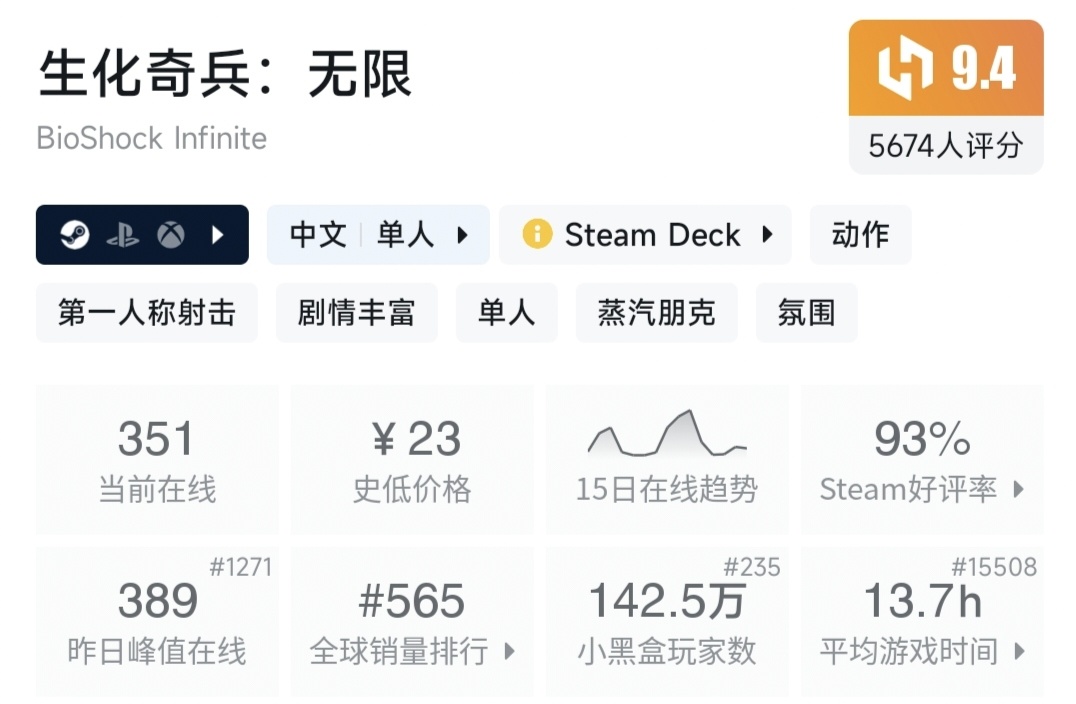Select the 氛围 tag
1076x704 pixels.
pyautogui.click(x=806, y=313)
